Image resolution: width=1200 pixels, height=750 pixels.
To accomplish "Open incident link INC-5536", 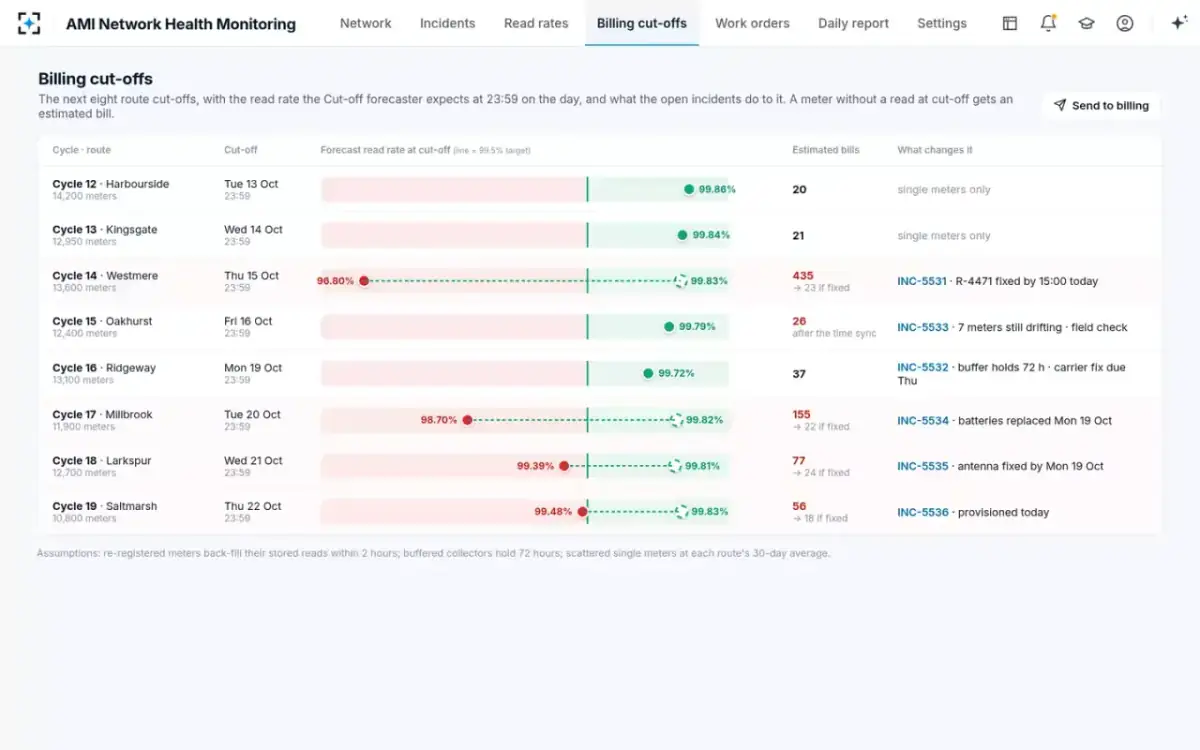I will coord(922,512).
